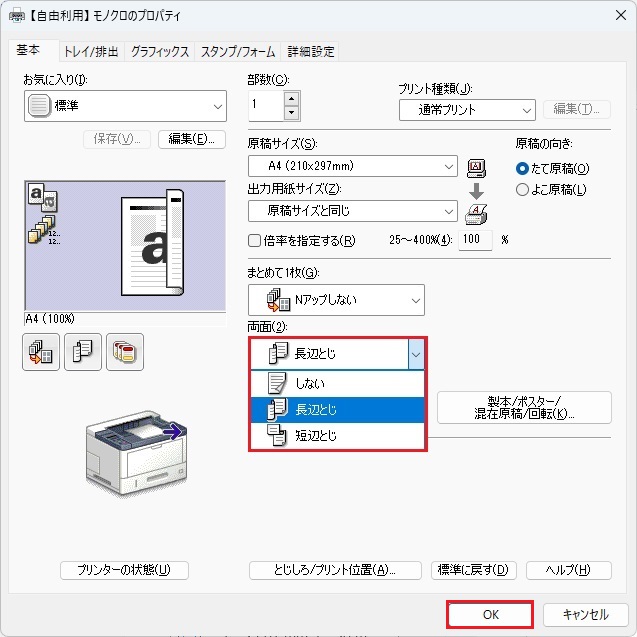Click 標準に戻す reset button

(x=474, y=570)
